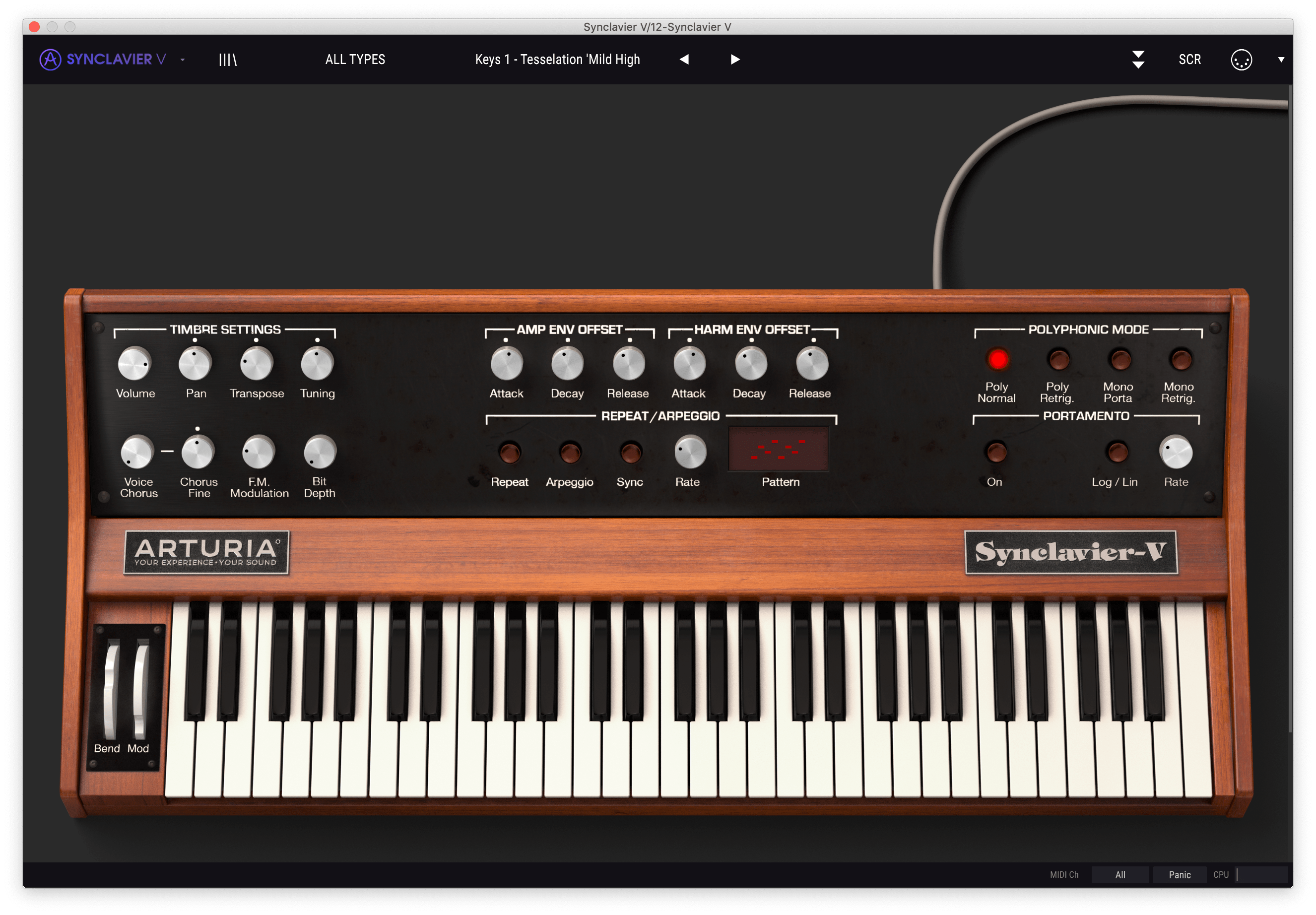Open the ALL TYPES preset filter

[x=355, y=60]
